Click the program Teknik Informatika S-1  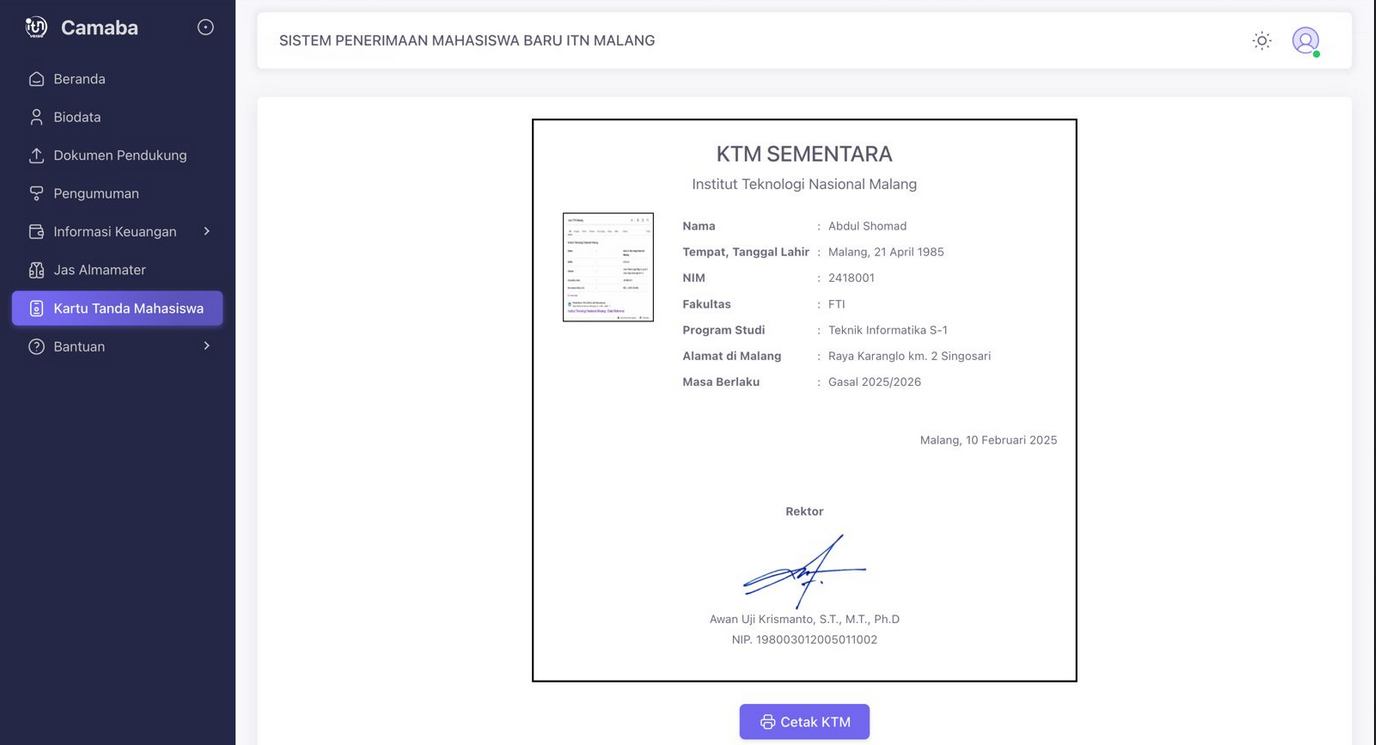pos(888,330)
